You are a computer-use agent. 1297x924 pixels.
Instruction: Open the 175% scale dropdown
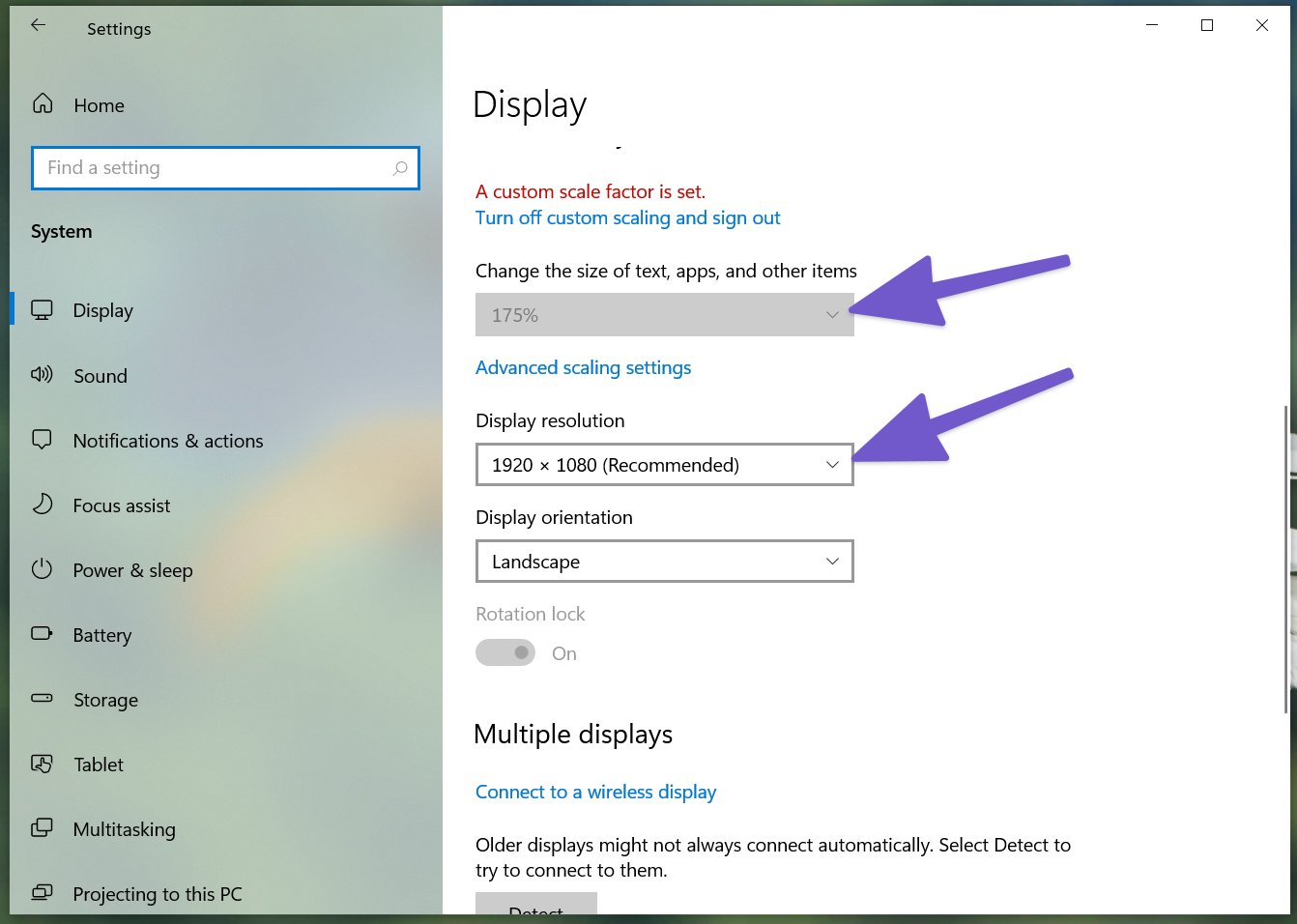pyautogui.click(x=665, y=315)
